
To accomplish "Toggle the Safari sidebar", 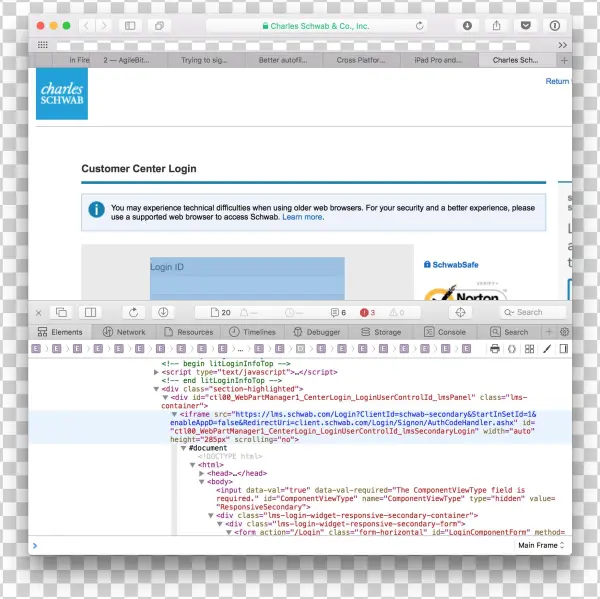I will pos(130,26).
